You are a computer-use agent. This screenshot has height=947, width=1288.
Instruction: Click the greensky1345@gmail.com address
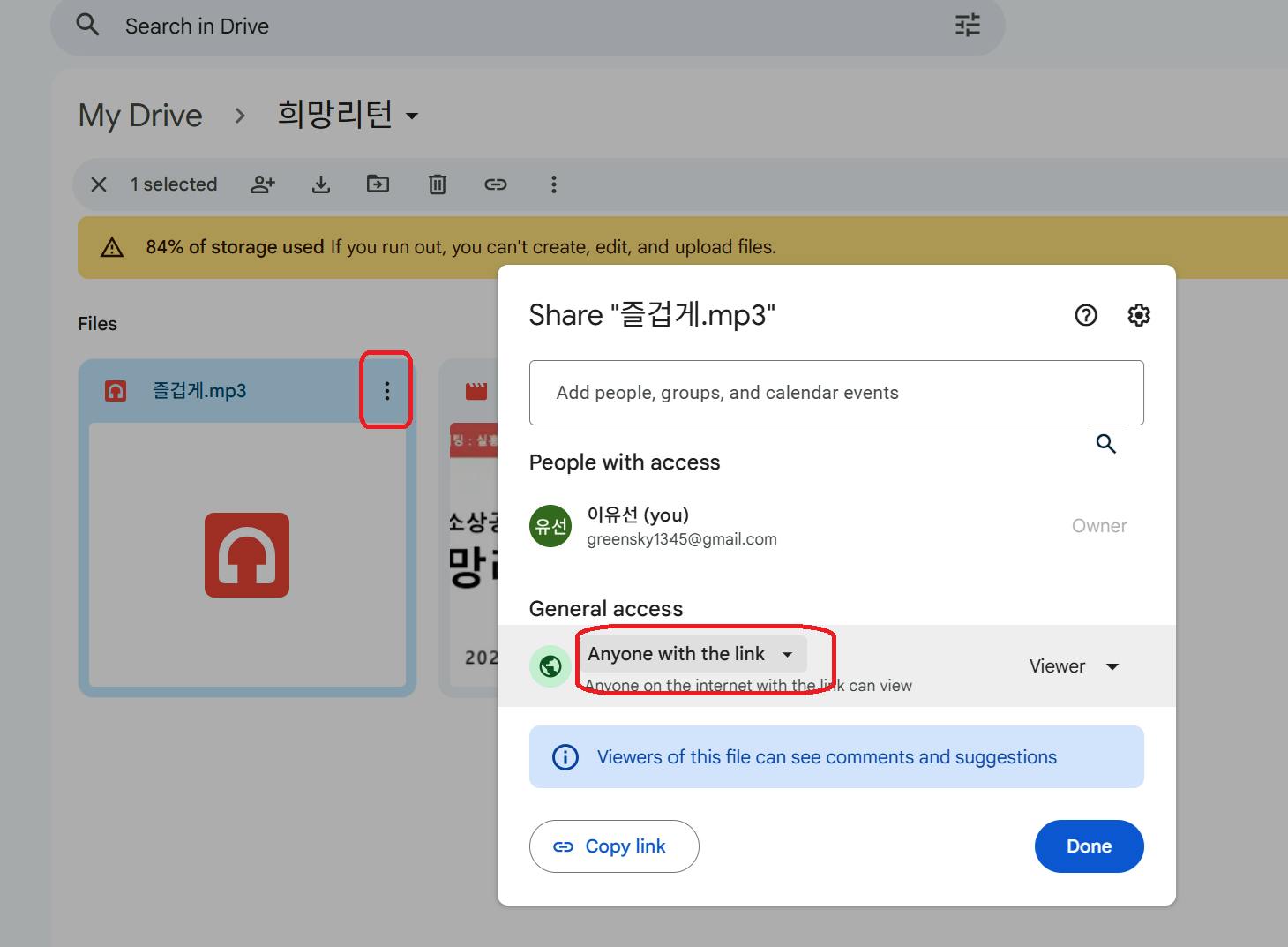[x=682, y=539]
